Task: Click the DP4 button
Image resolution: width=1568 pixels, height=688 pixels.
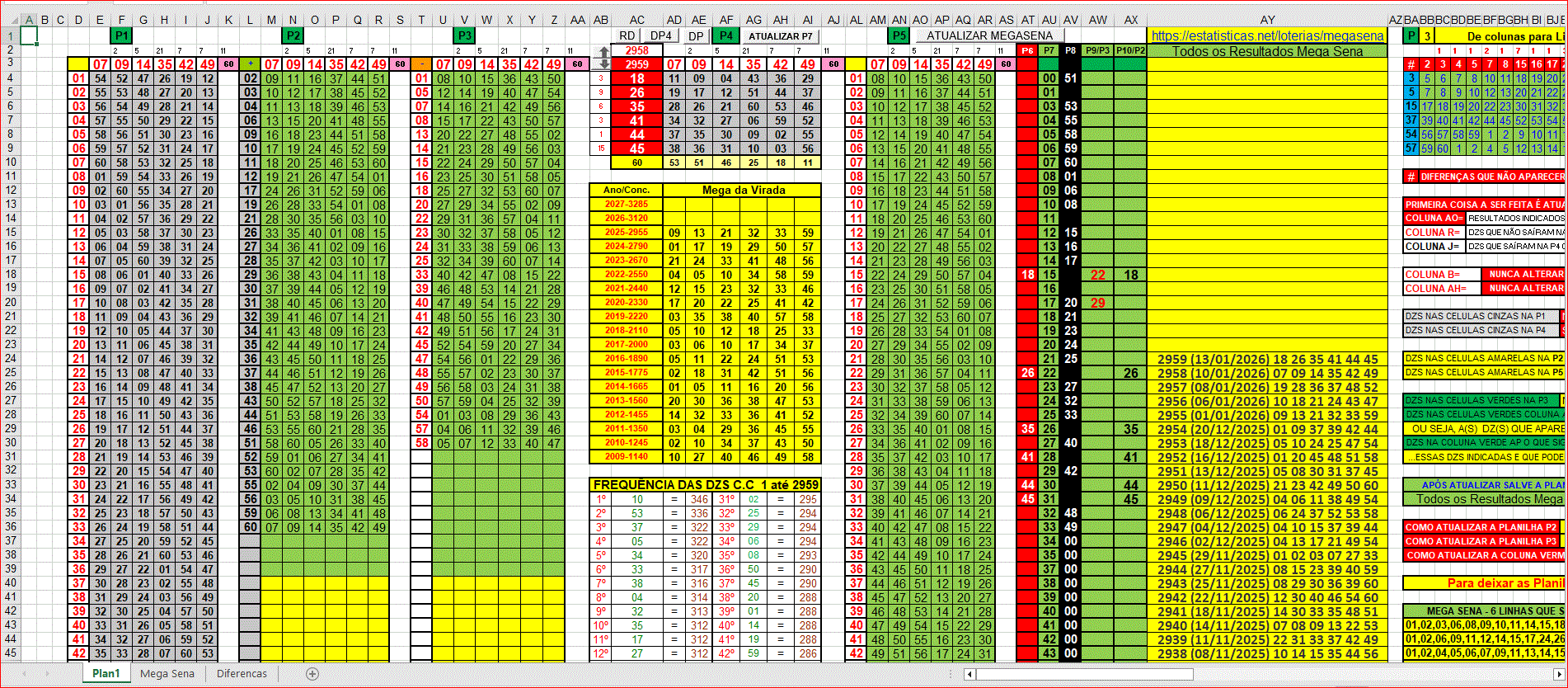Action: coord(661,35)
